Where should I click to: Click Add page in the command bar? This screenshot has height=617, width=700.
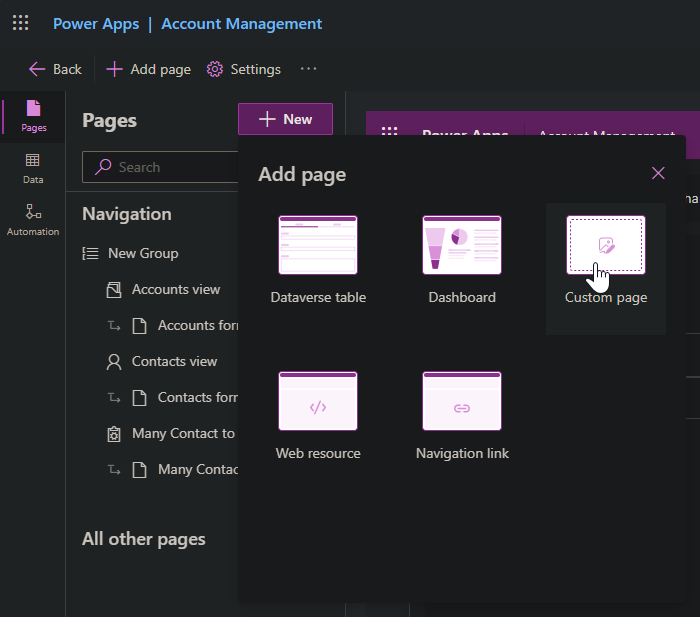pos(149,69)
